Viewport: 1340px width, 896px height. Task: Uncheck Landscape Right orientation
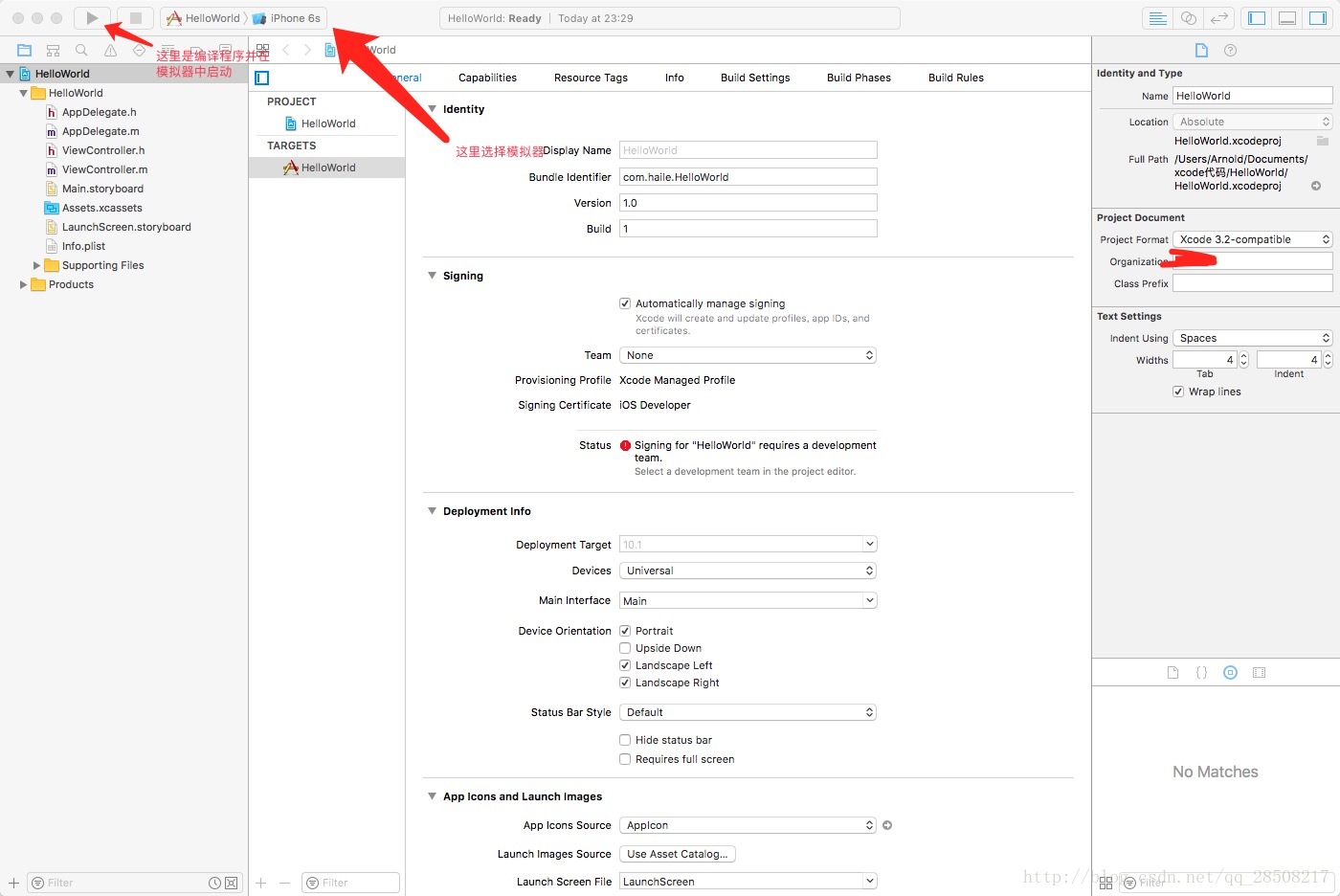pyautogui.click(x=625, y=683)
